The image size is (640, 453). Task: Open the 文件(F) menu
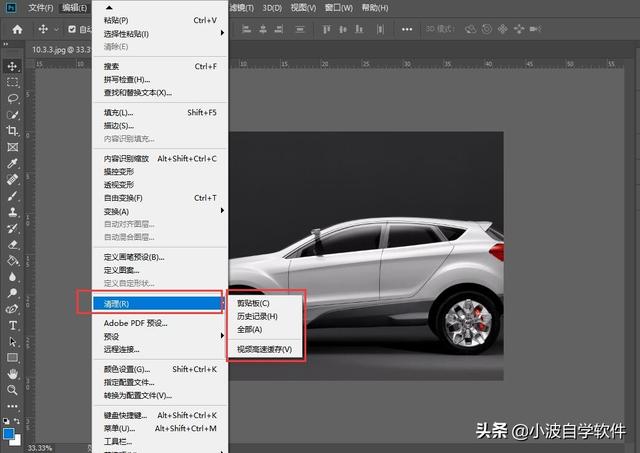pyautogui.click(x=40, y=7)
